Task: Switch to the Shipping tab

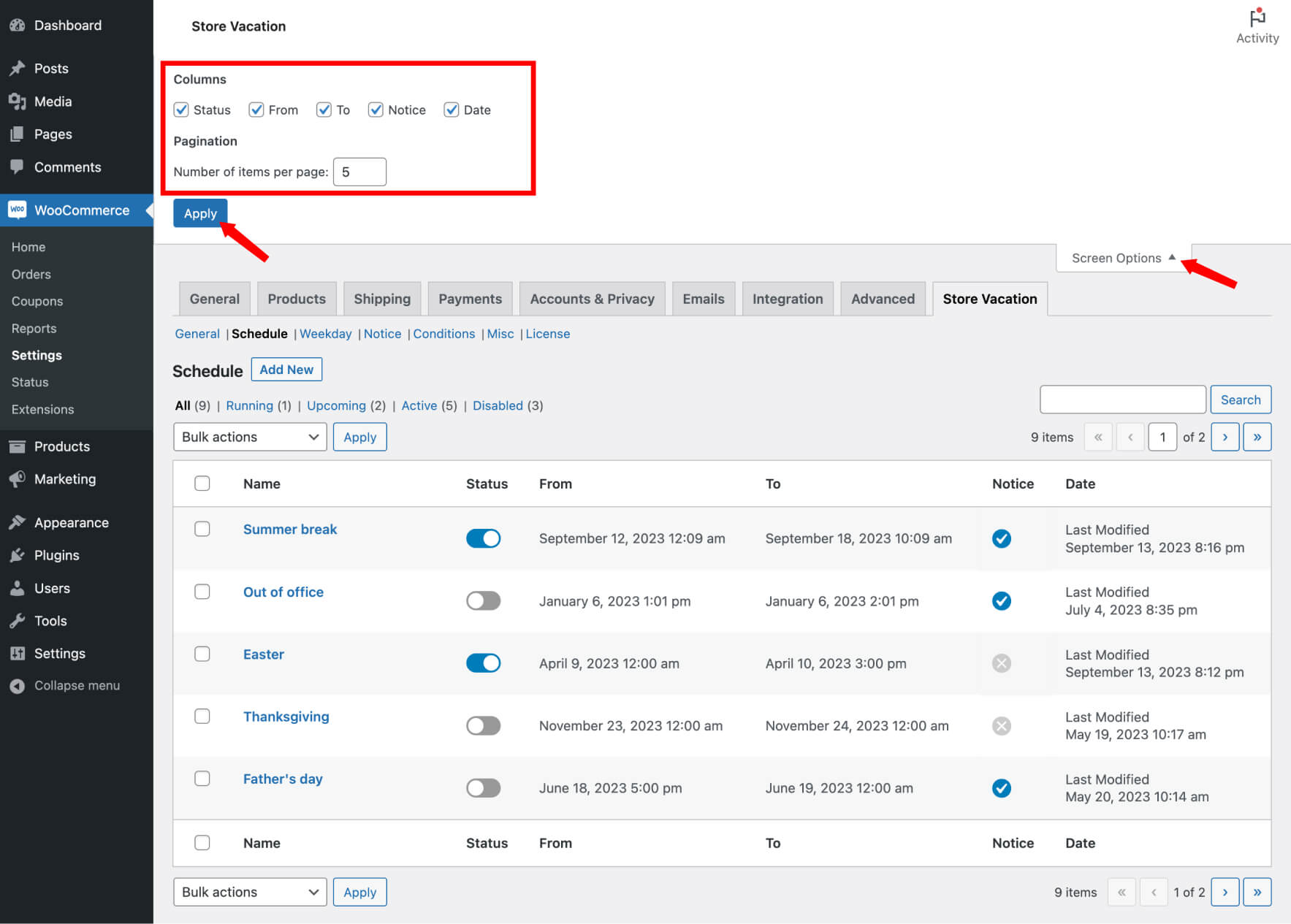Action: (382, 299)
